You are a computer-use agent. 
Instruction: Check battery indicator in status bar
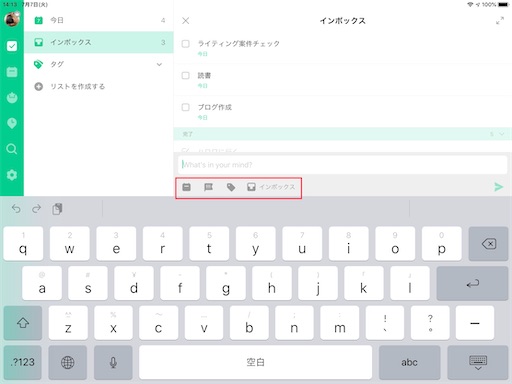pyautogui.click(x=504, y=4)
